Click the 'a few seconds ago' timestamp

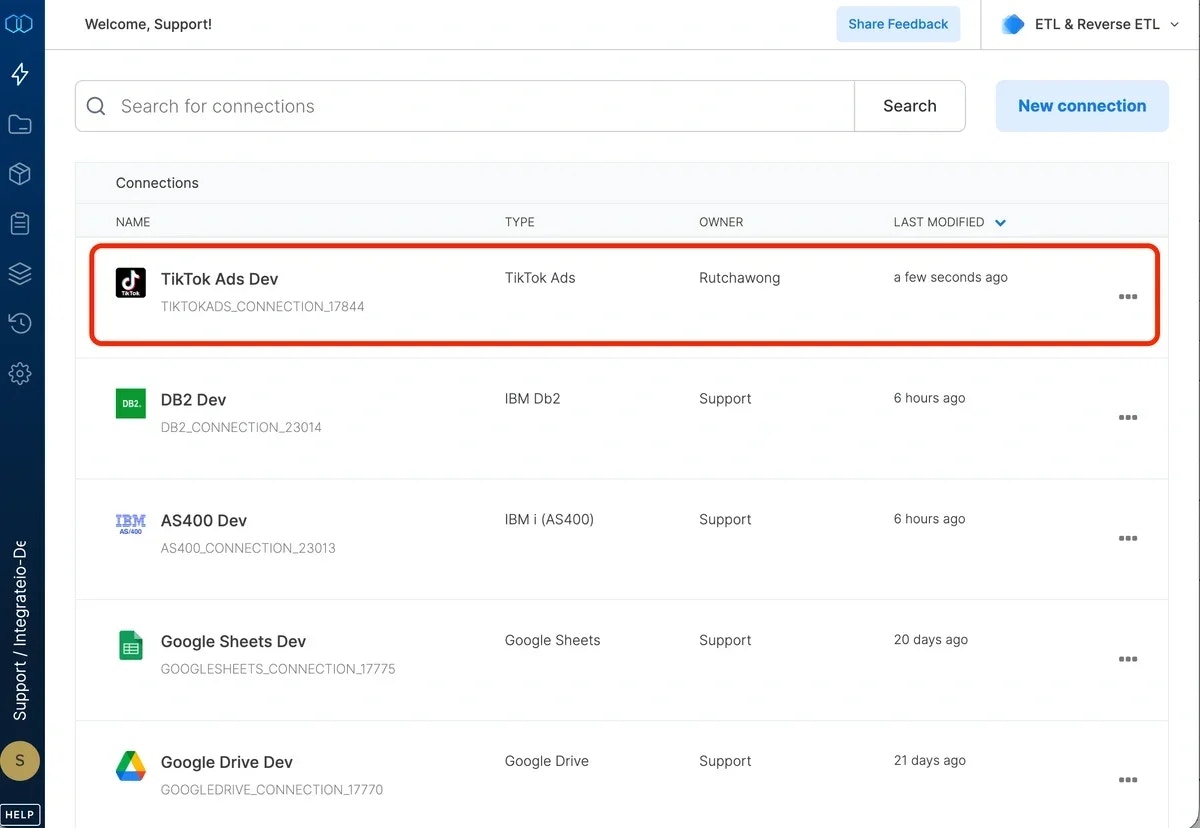[950, 278]
